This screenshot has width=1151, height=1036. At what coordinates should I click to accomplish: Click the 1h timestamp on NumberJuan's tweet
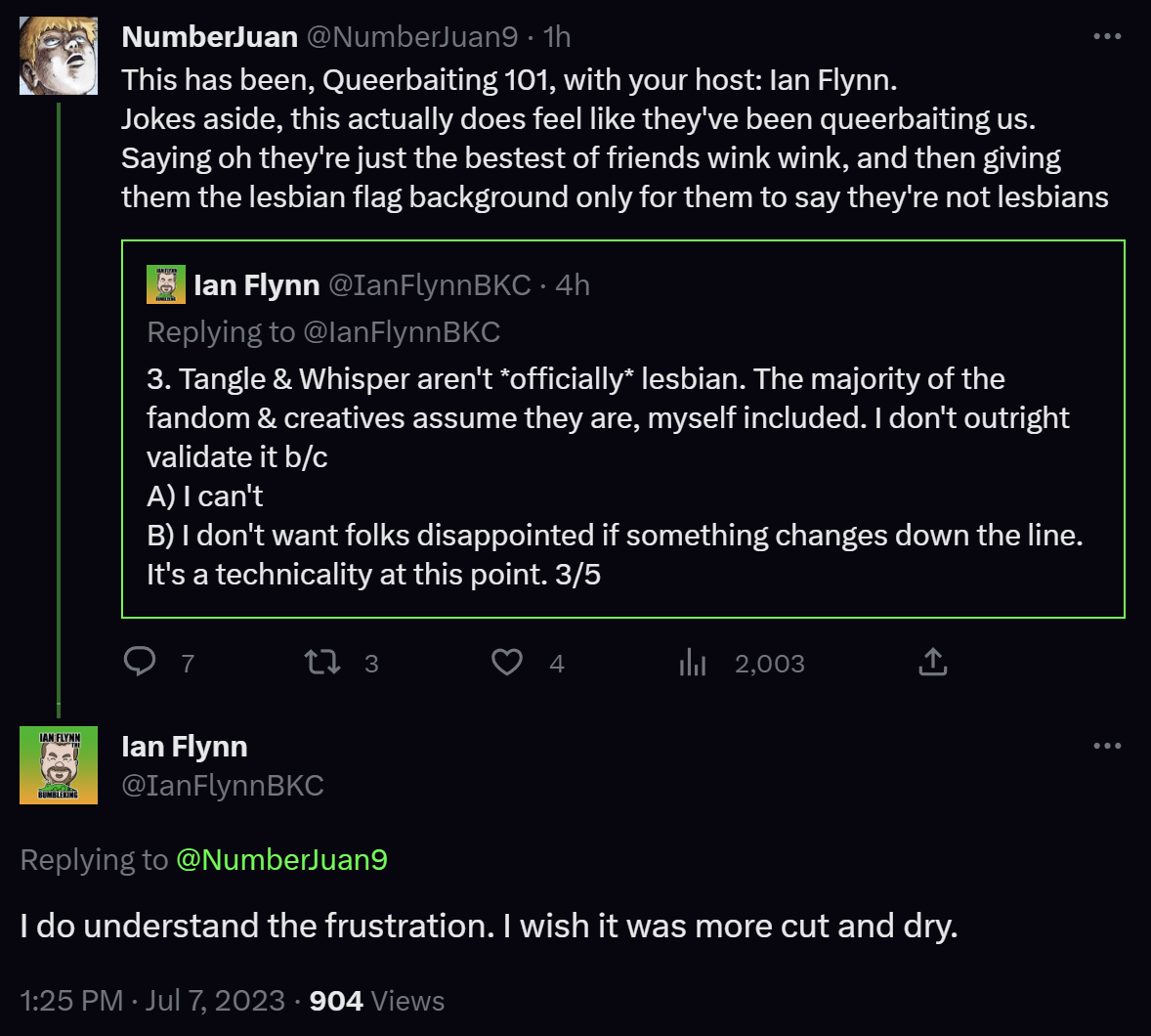click(557, 37)
